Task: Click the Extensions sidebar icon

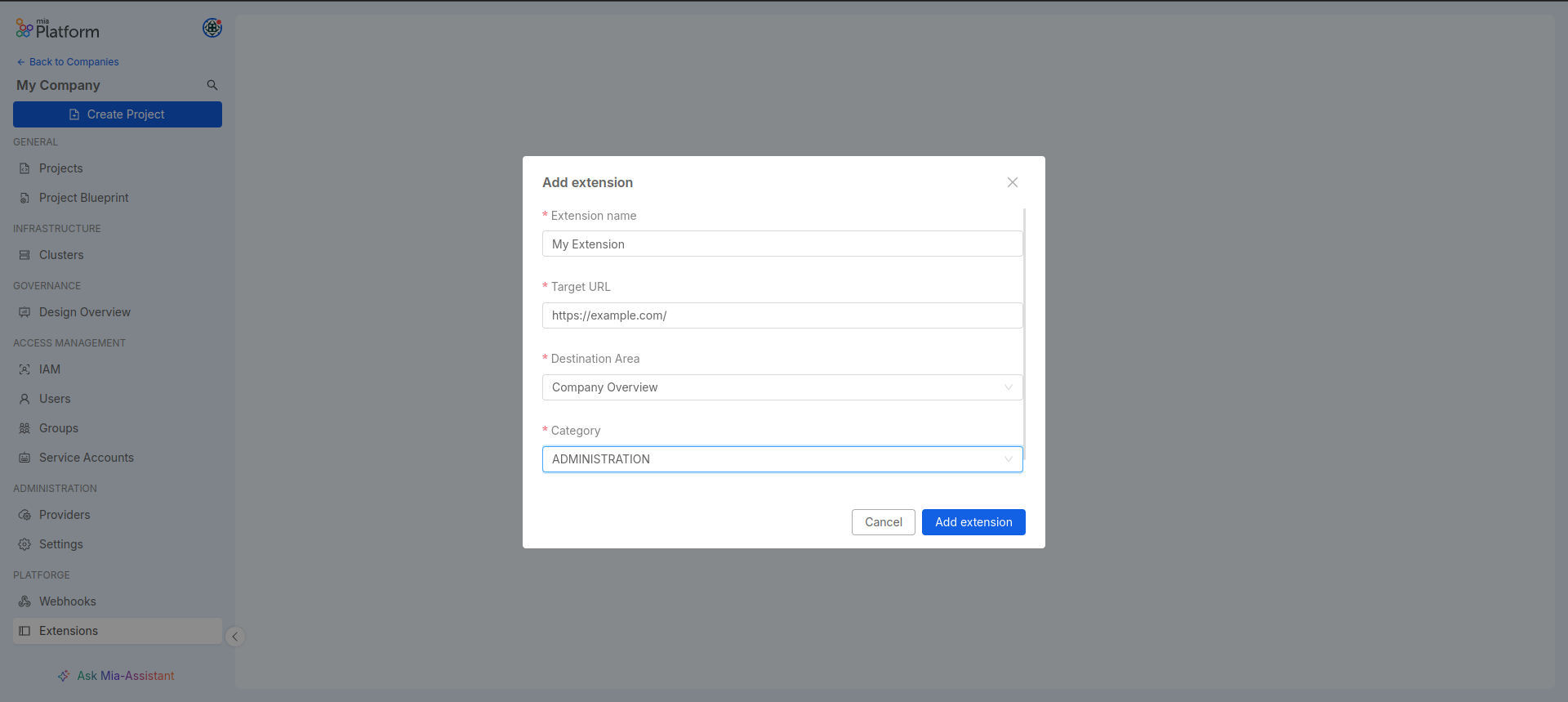Action: pos(24,631)
